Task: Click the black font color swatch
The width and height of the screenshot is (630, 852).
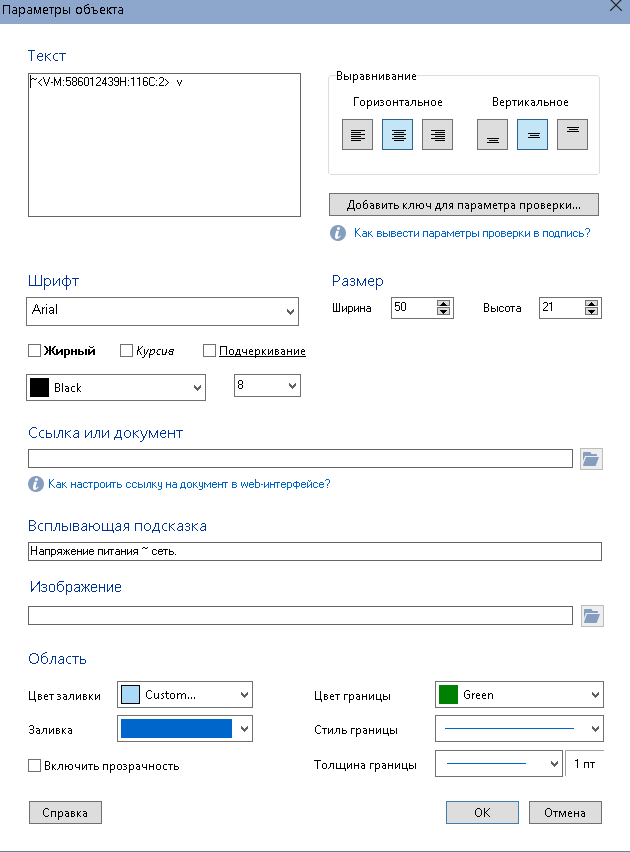Action: click(39, 387)
